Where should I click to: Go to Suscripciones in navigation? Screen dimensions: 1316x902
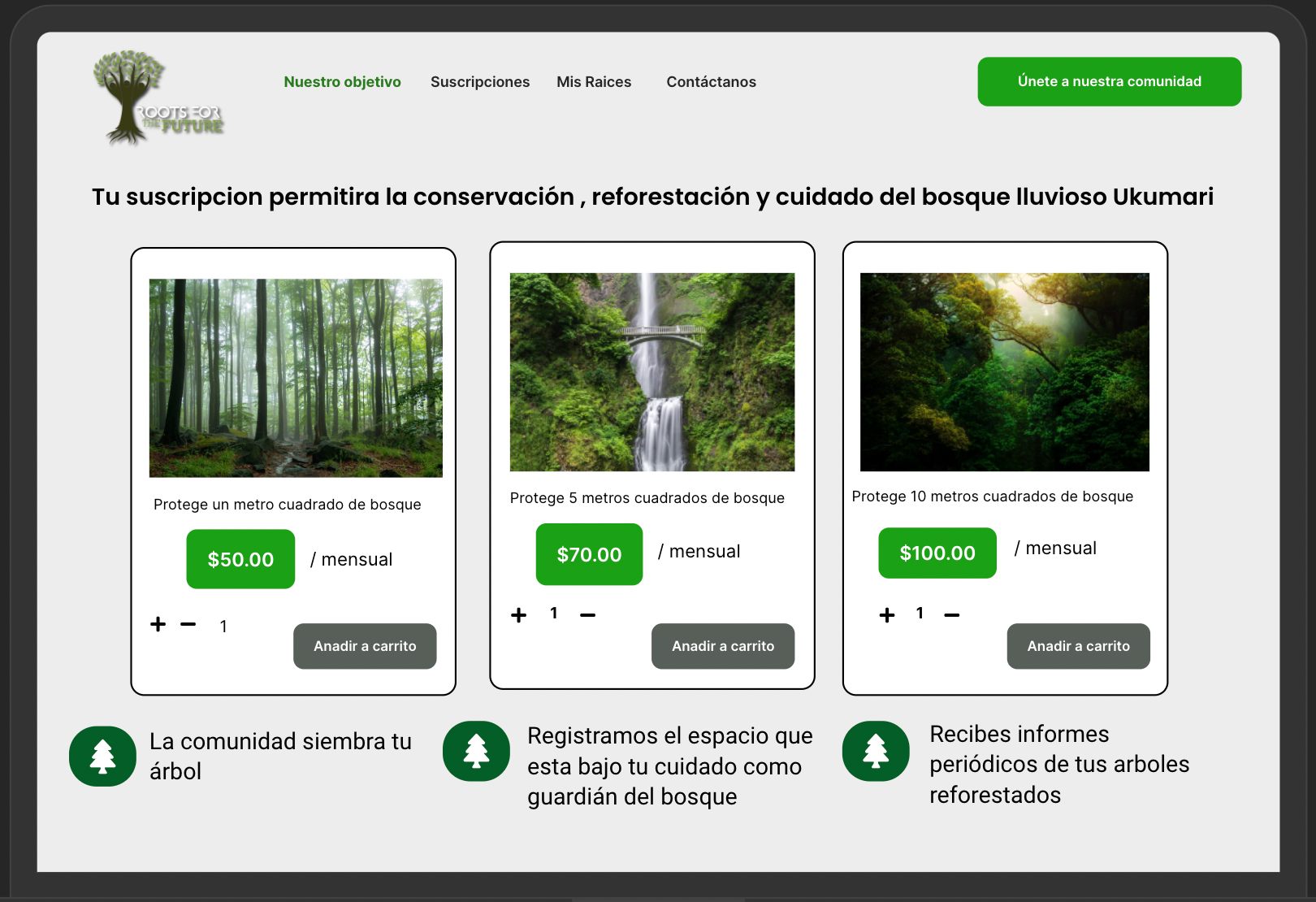pyautogui.click(x=480, y=82)
